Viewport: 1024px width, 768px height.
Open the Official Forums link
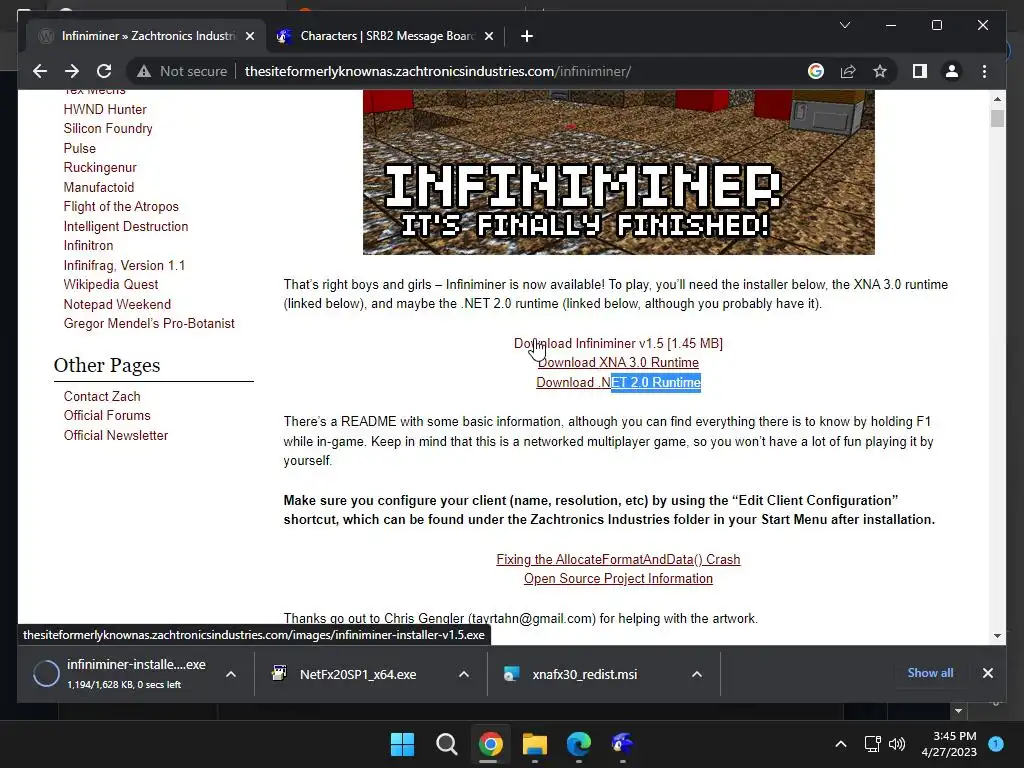pos(106,415)
